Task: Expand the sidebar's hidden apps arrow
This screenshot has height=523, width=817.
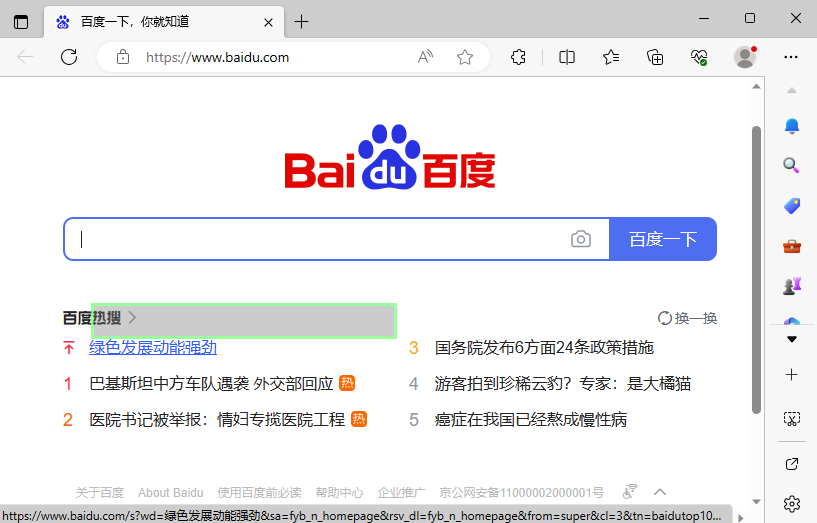Action: tap(791, 339)
